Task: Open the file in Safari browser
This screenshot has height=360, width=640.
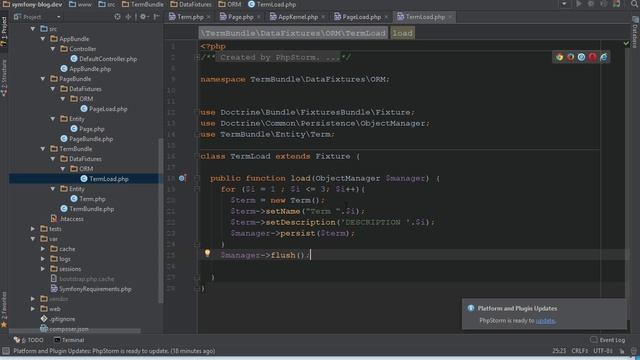Action: 581,57
